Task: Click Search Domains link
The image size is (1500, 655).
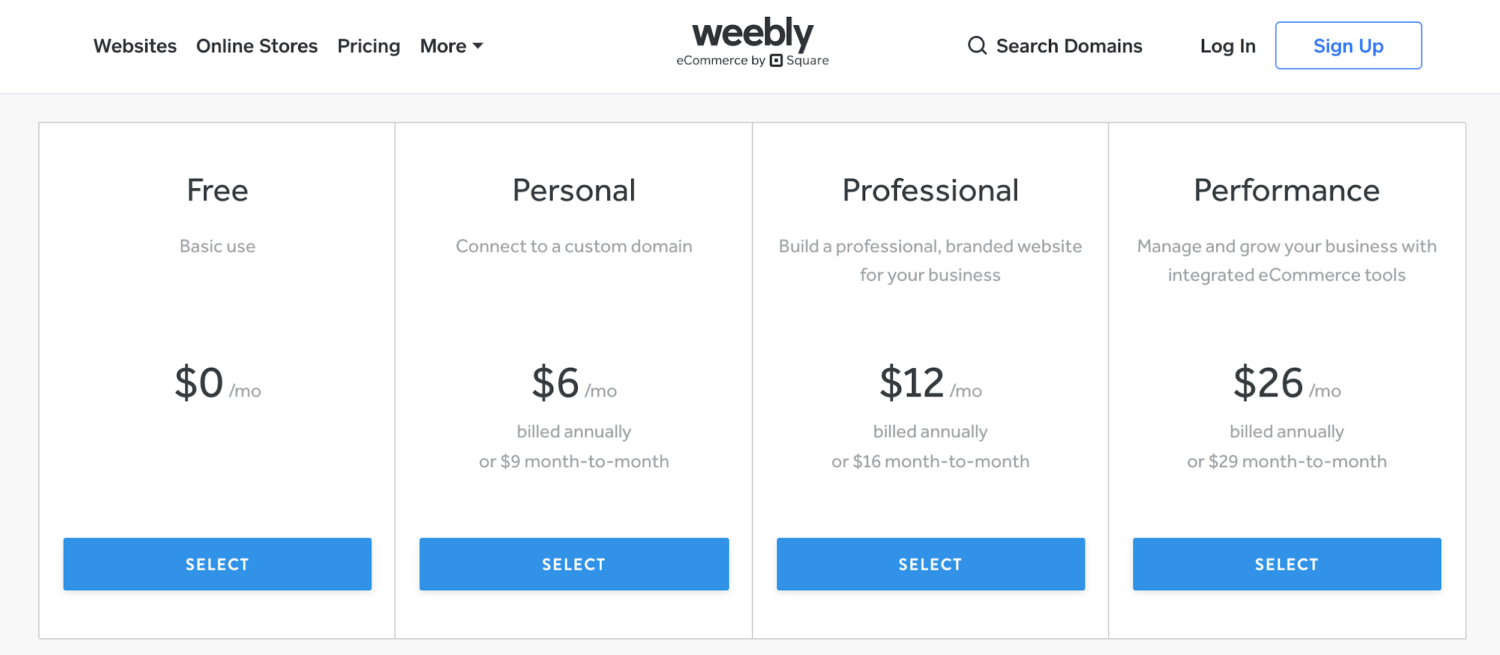Action: [1068, 46]
